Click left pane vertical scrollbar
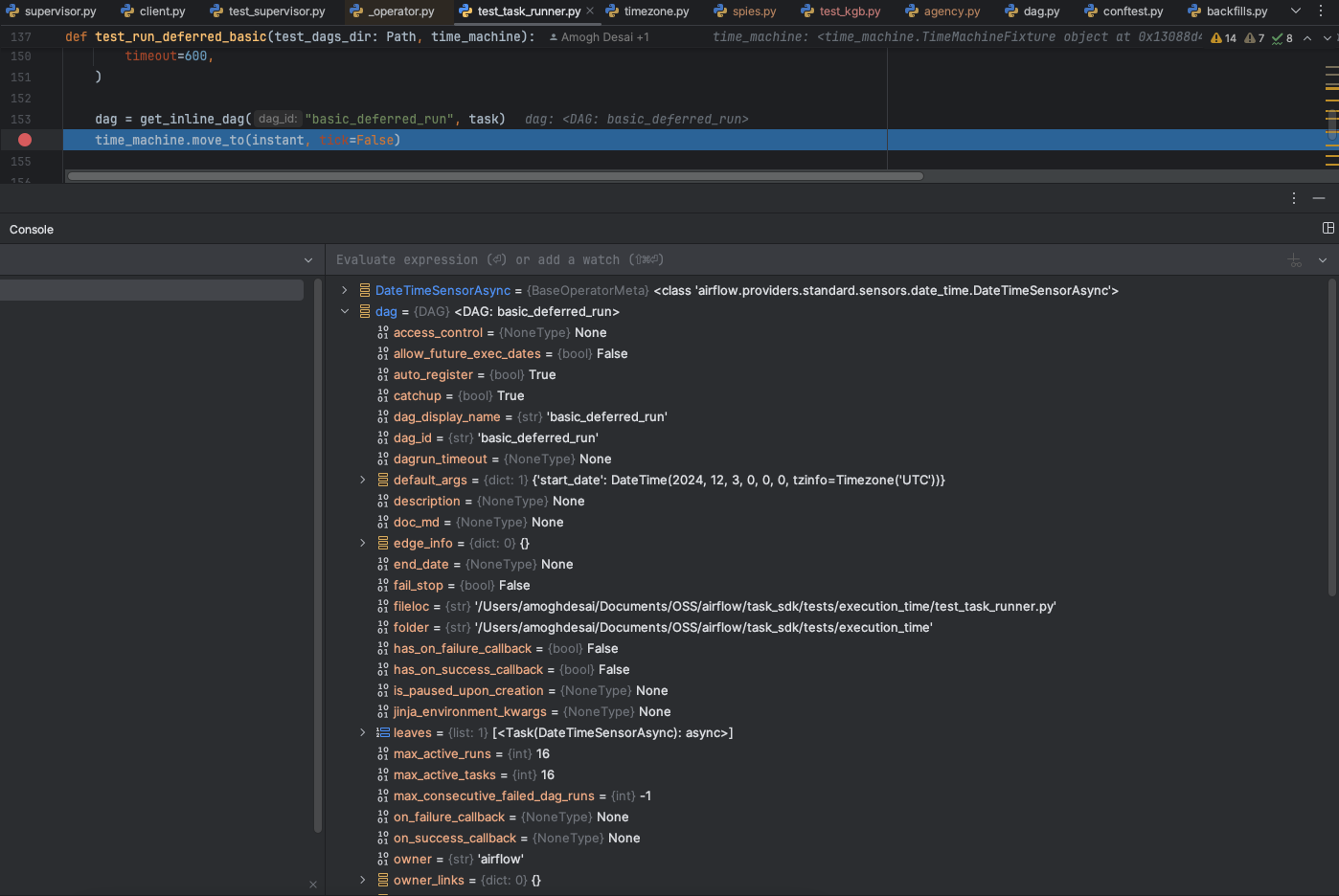 tap(318, 555)
